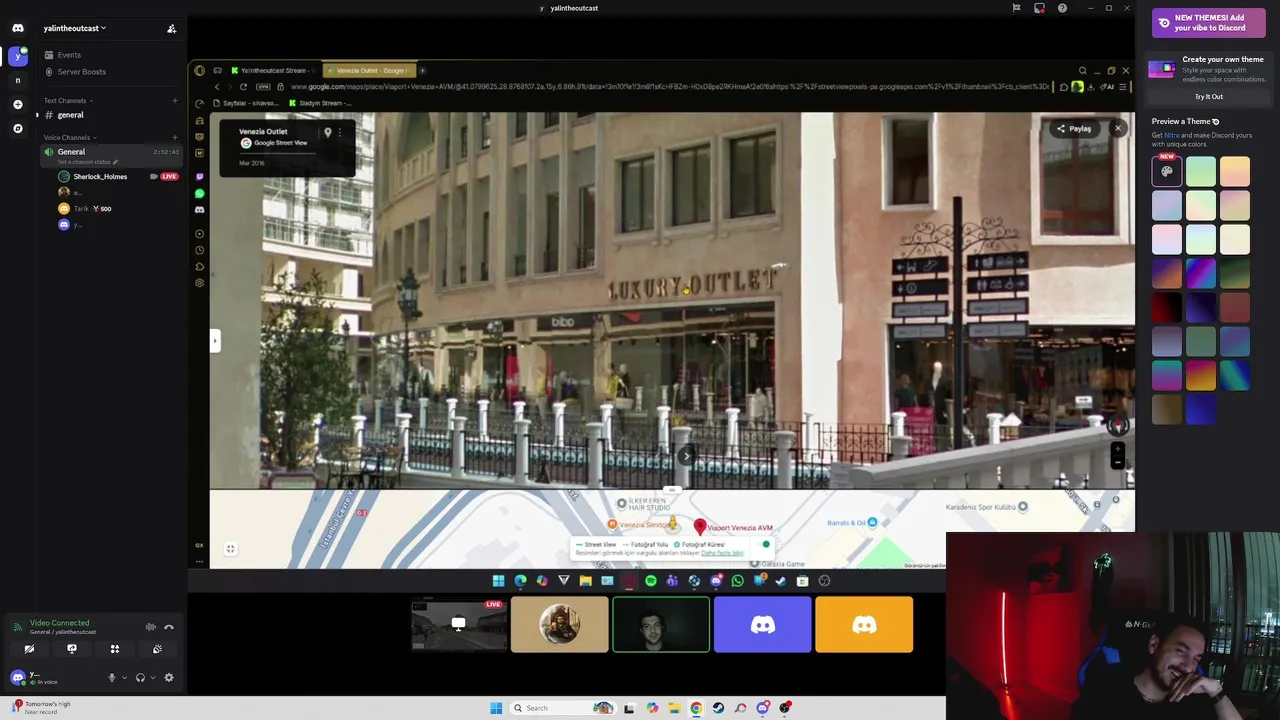The width and height of the screenshot is (1280, 720).
Task: Select the tan avatar participant tile
Action: tap(560, 624)
